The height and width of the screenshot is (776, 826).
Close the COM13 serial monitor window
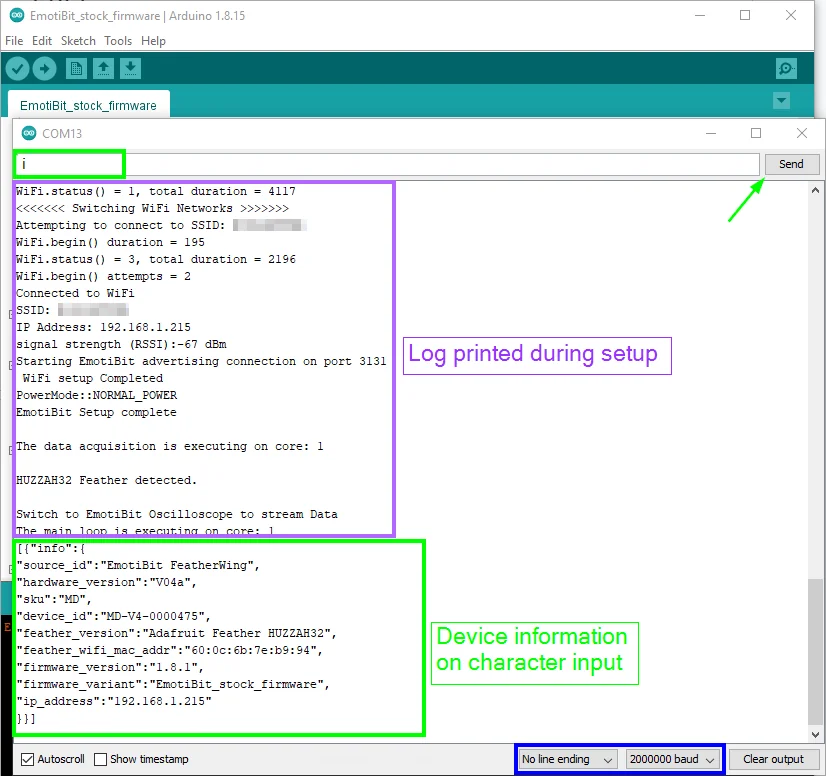[801, 133]
